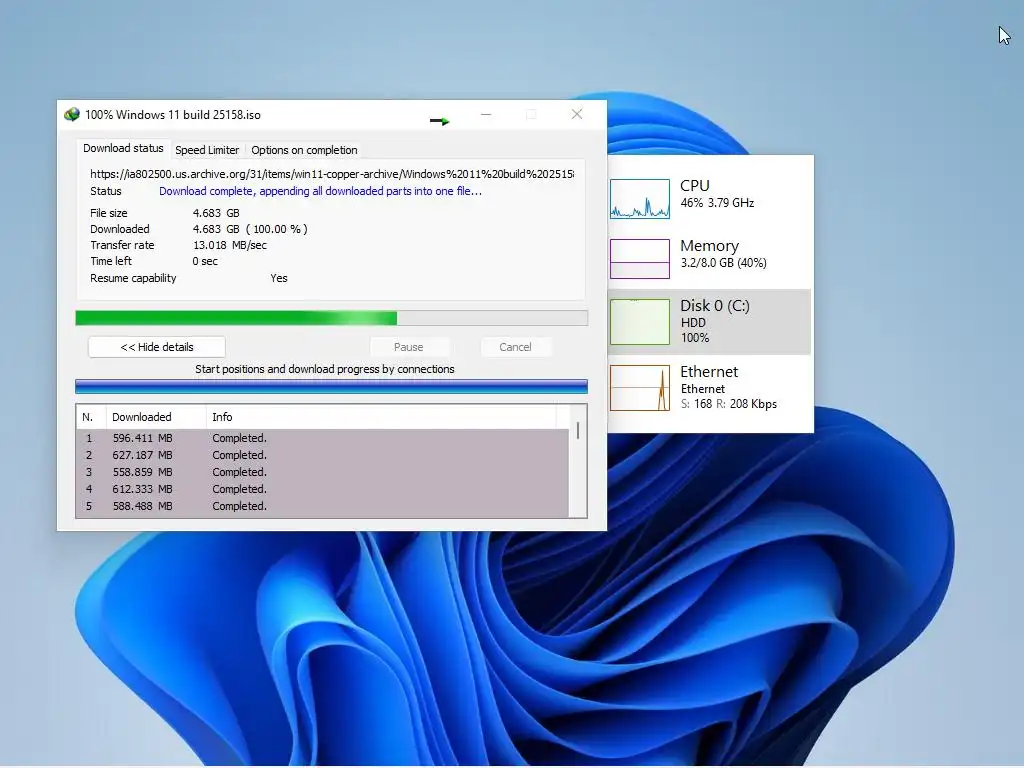Select connection row 3 with 558.859 MB
1024x768 pixels.
(323, 472)
